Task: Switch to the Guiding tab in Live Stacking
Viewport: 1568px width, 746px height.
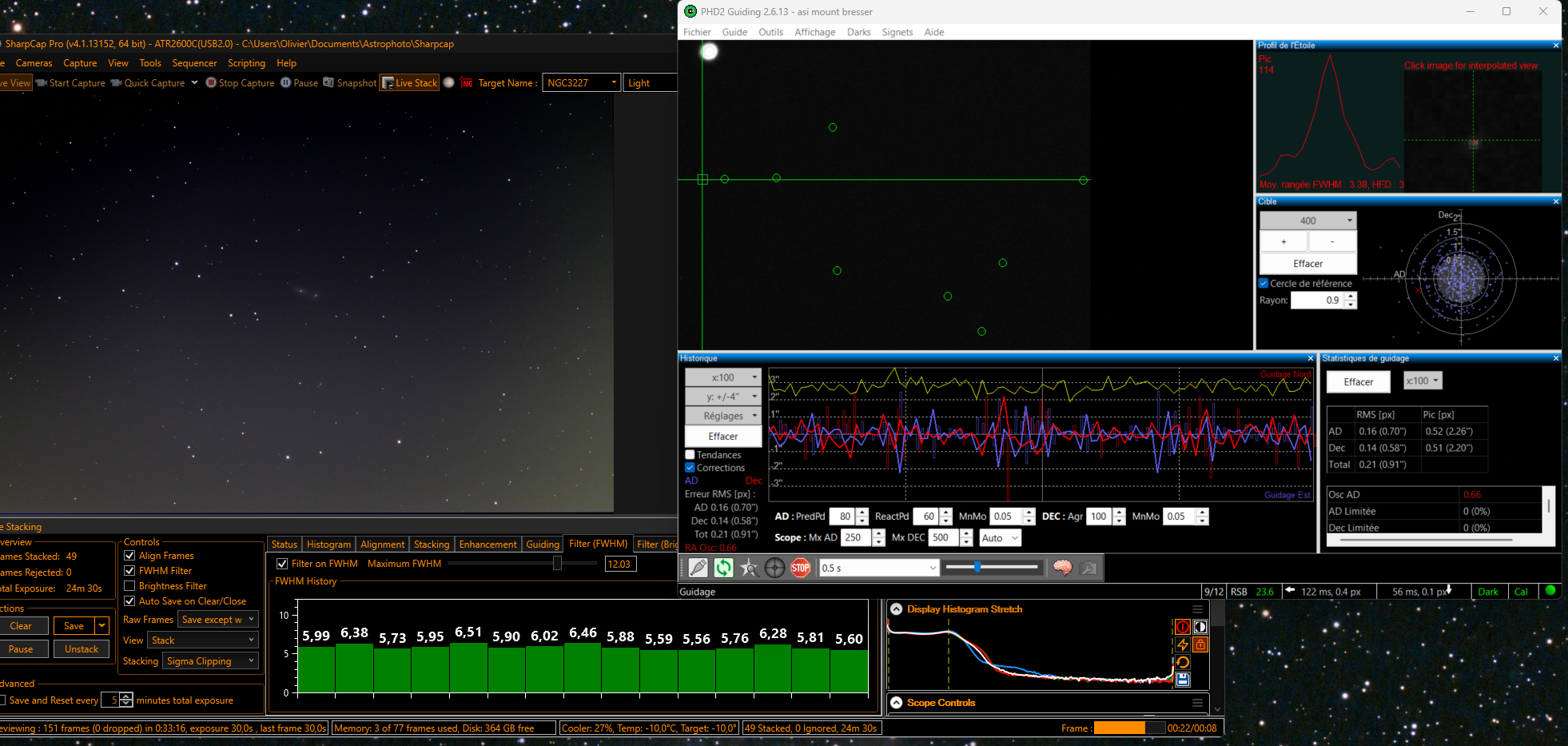Action: 543,545
